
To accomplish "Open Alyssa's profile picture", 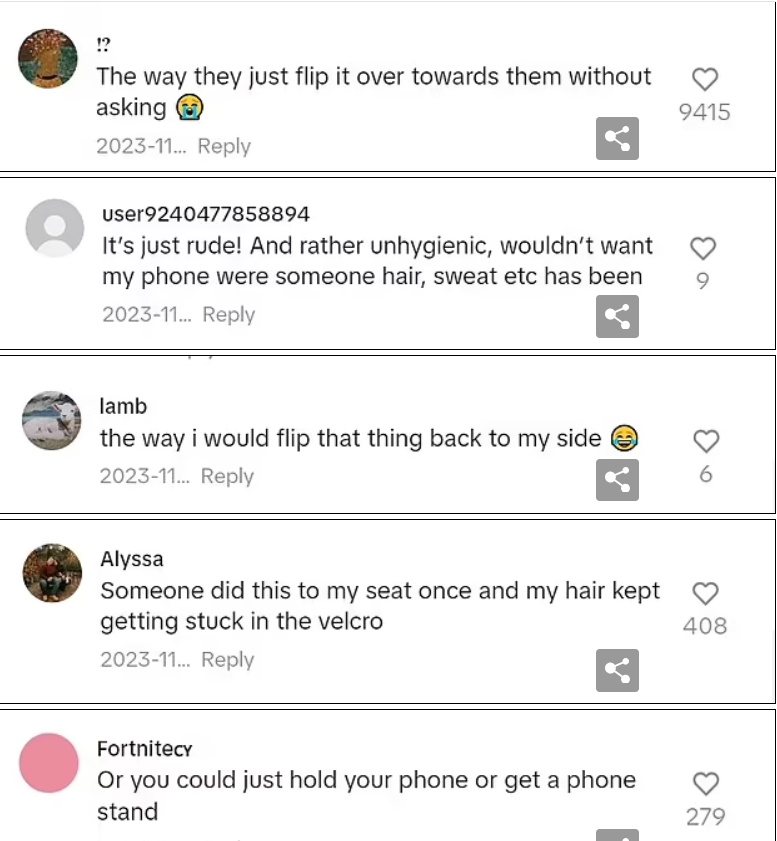I will click(x=52, y=573).
